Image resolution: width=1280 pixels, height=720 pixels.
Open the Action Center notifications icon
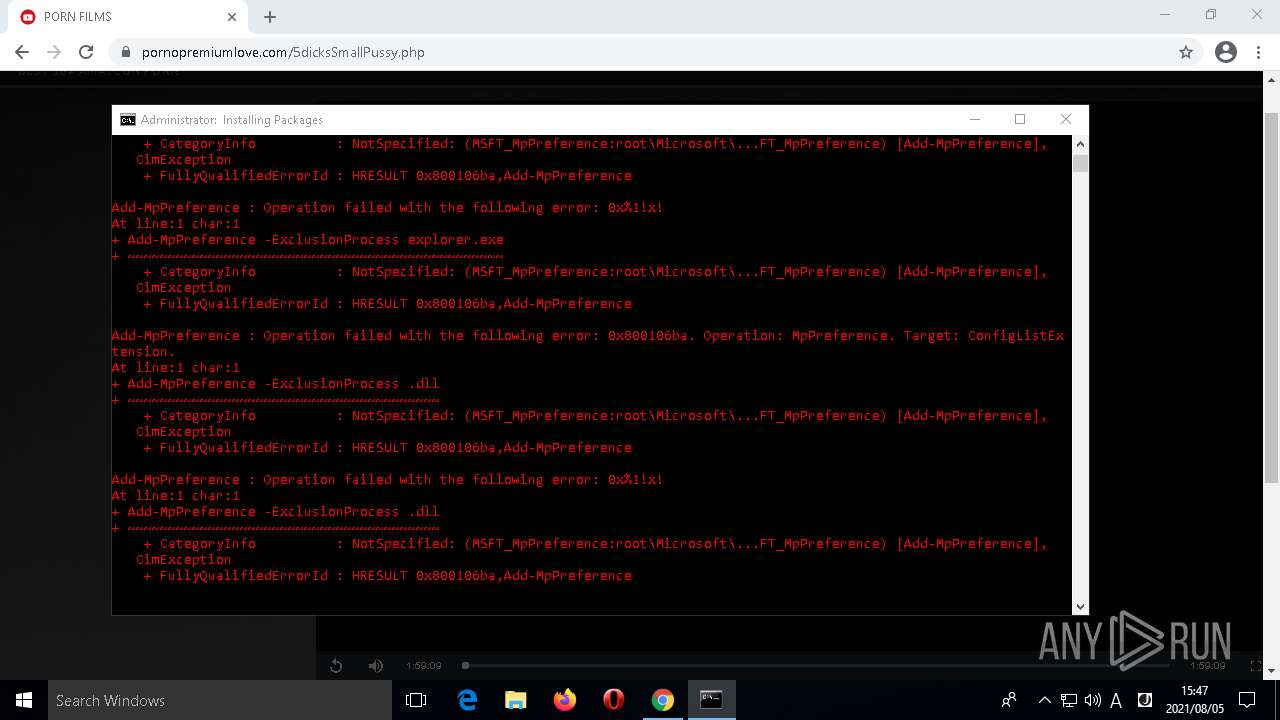point(1247,700)
